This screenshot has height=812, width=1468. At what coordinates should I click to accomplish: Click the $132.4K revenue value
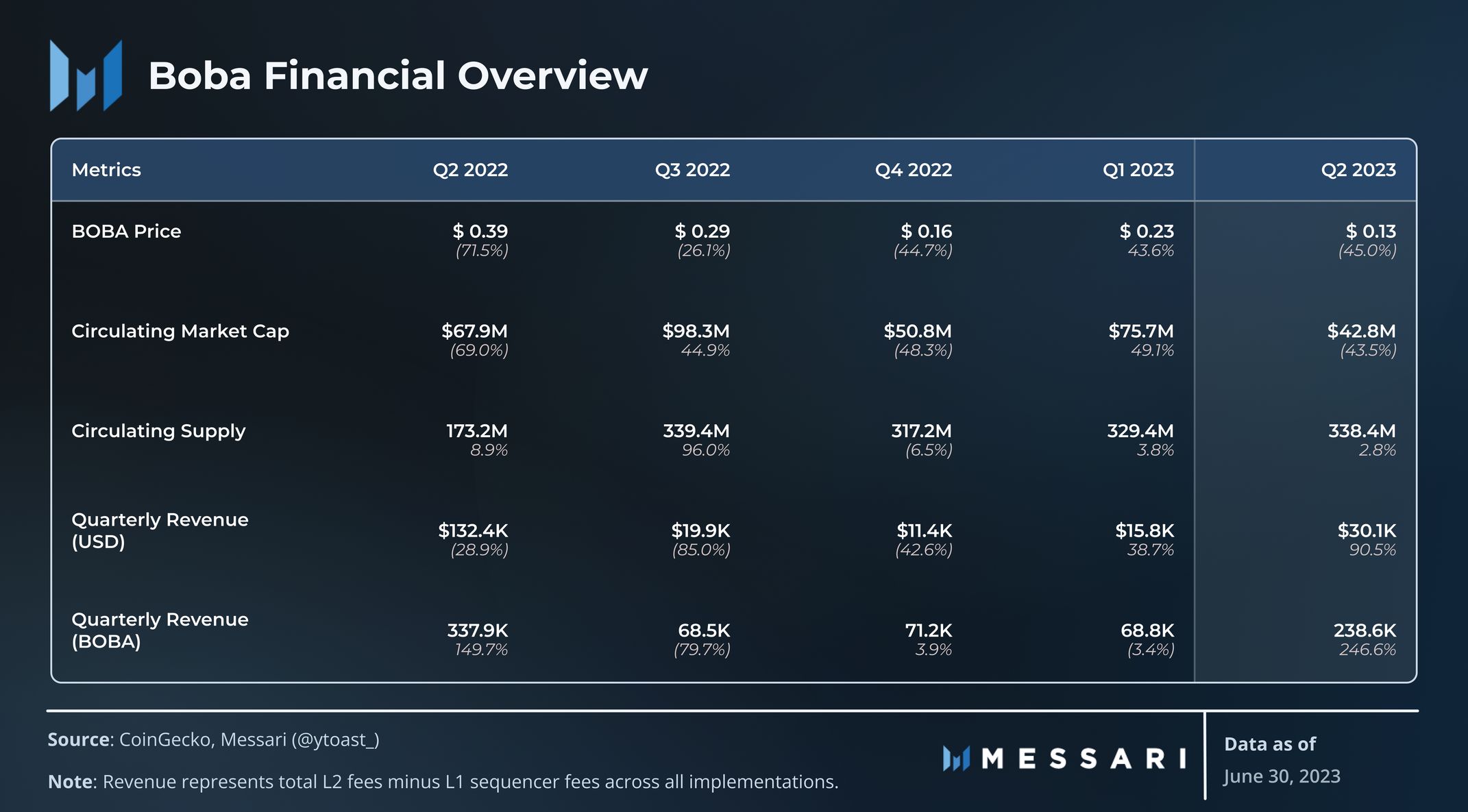[x=474, y=531]
